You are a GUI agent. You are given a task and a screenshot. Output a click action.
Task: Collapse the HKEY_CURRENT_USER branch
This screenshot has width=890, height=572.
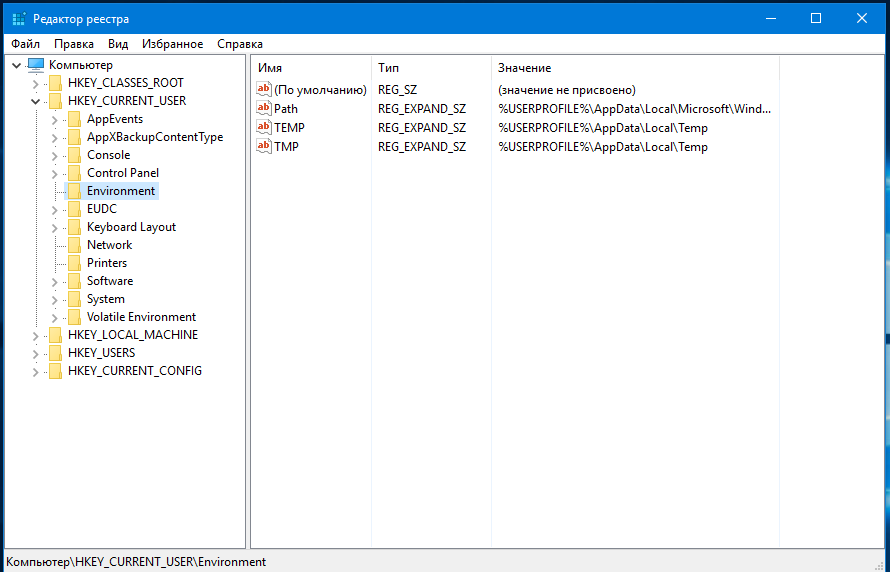(x=35, y=101)
